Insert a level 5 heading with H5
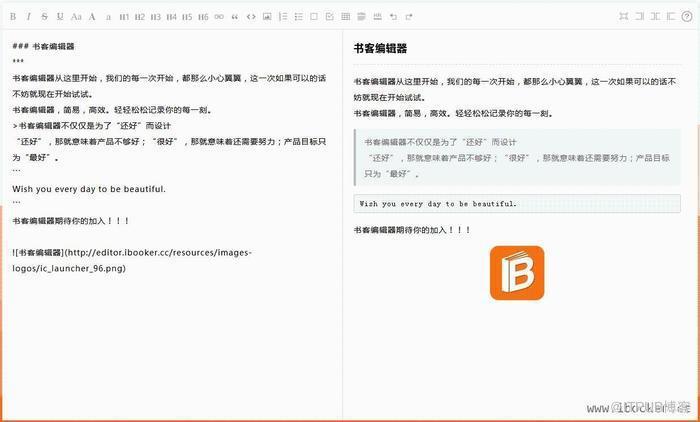This screenshot has width=700, height=422. pos(187,17)
